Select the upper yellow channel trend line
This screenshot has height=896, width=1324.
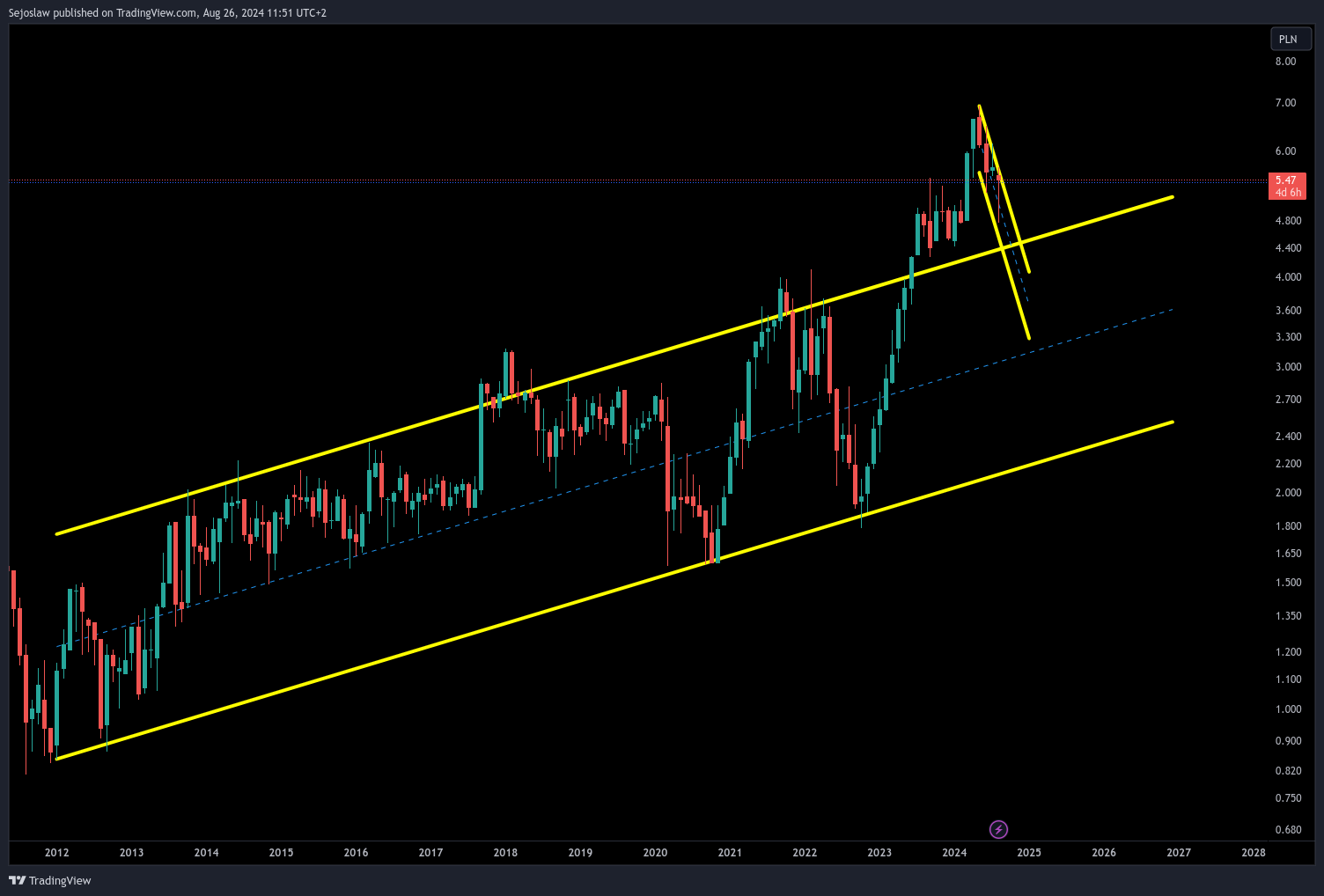tap(616, 365)
